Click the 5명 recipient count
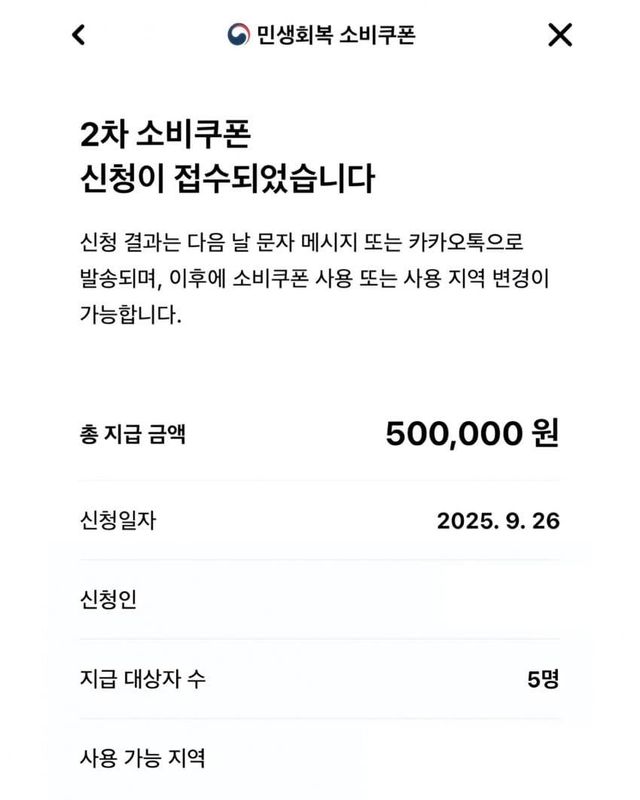Viewport: 640px width, 800px height. (x=543, y=679)
